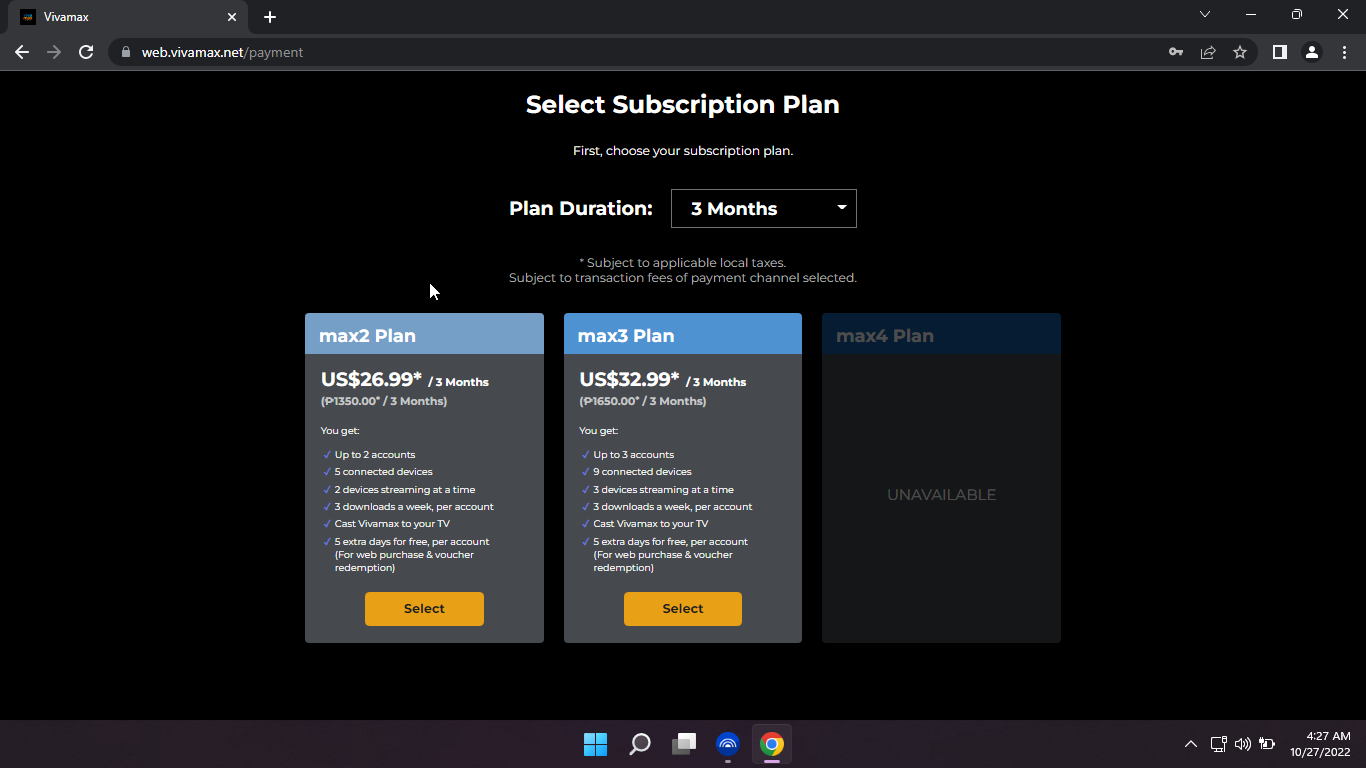
Task: Open Chrome's three-dot menu
Action: tap(1343, 52)
